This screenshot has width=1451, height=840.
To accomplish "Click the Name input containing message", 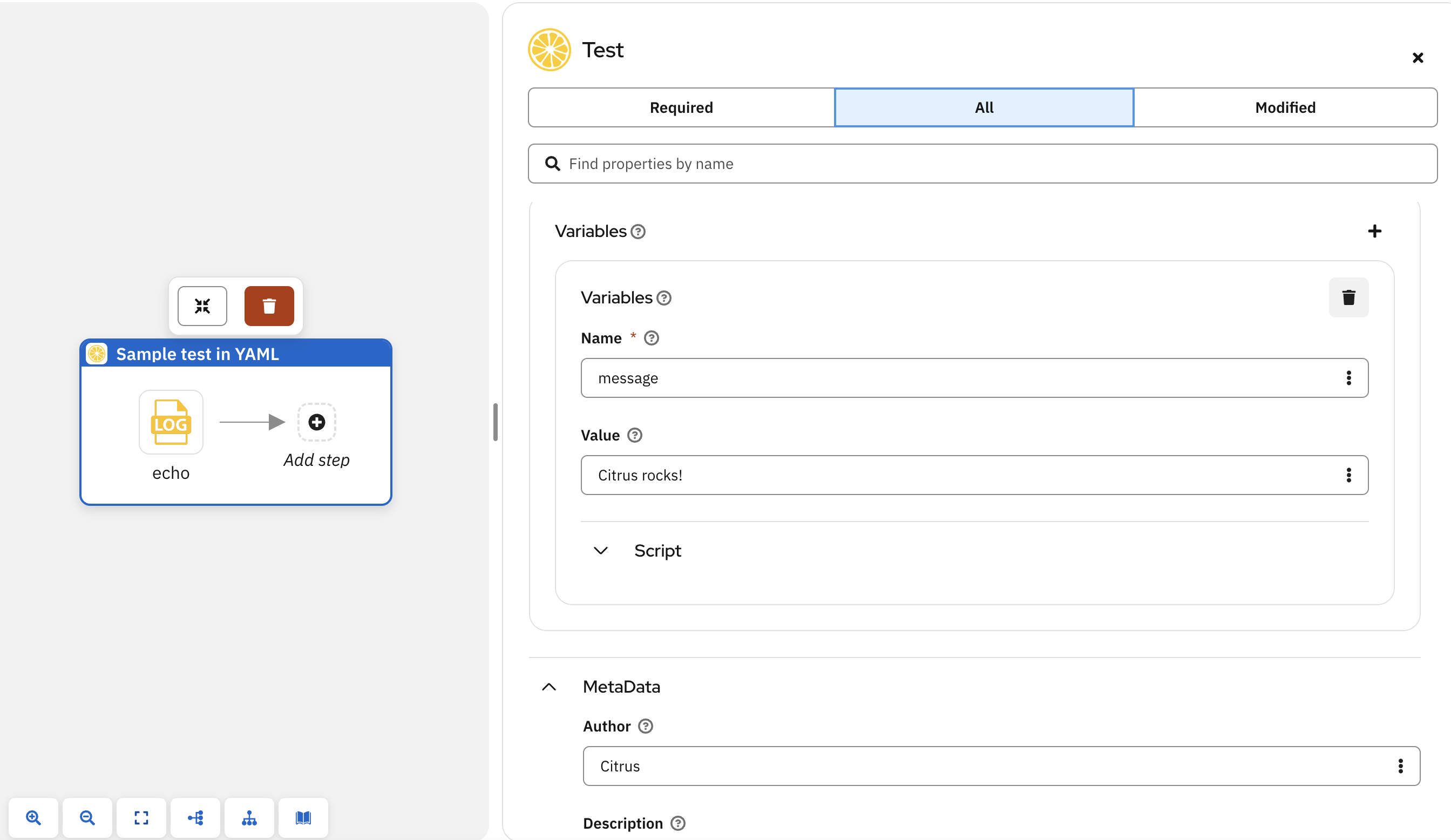I will click(974, 378).
